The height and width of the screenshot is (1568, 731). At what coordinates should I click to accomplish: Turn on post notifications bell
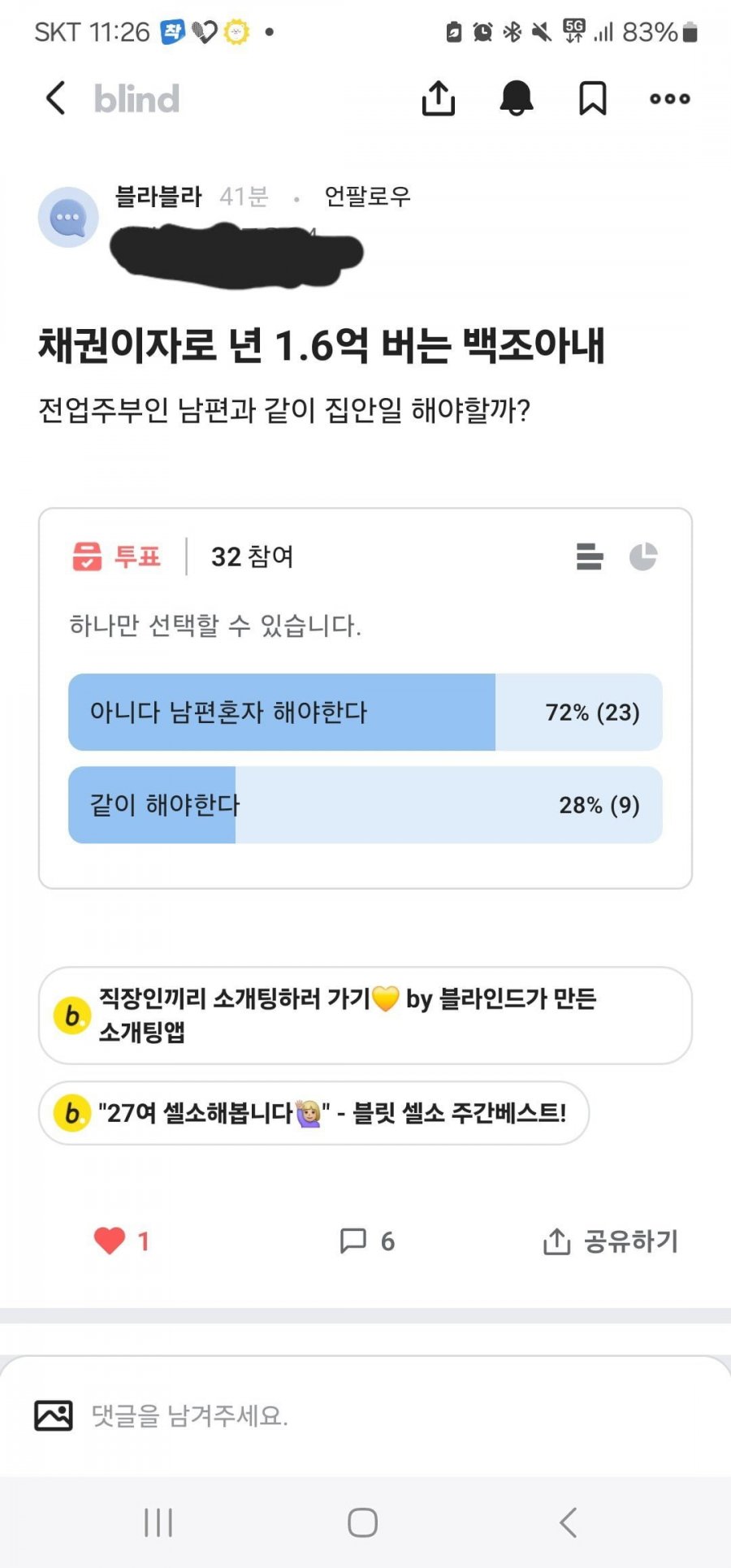pos(516,98)
